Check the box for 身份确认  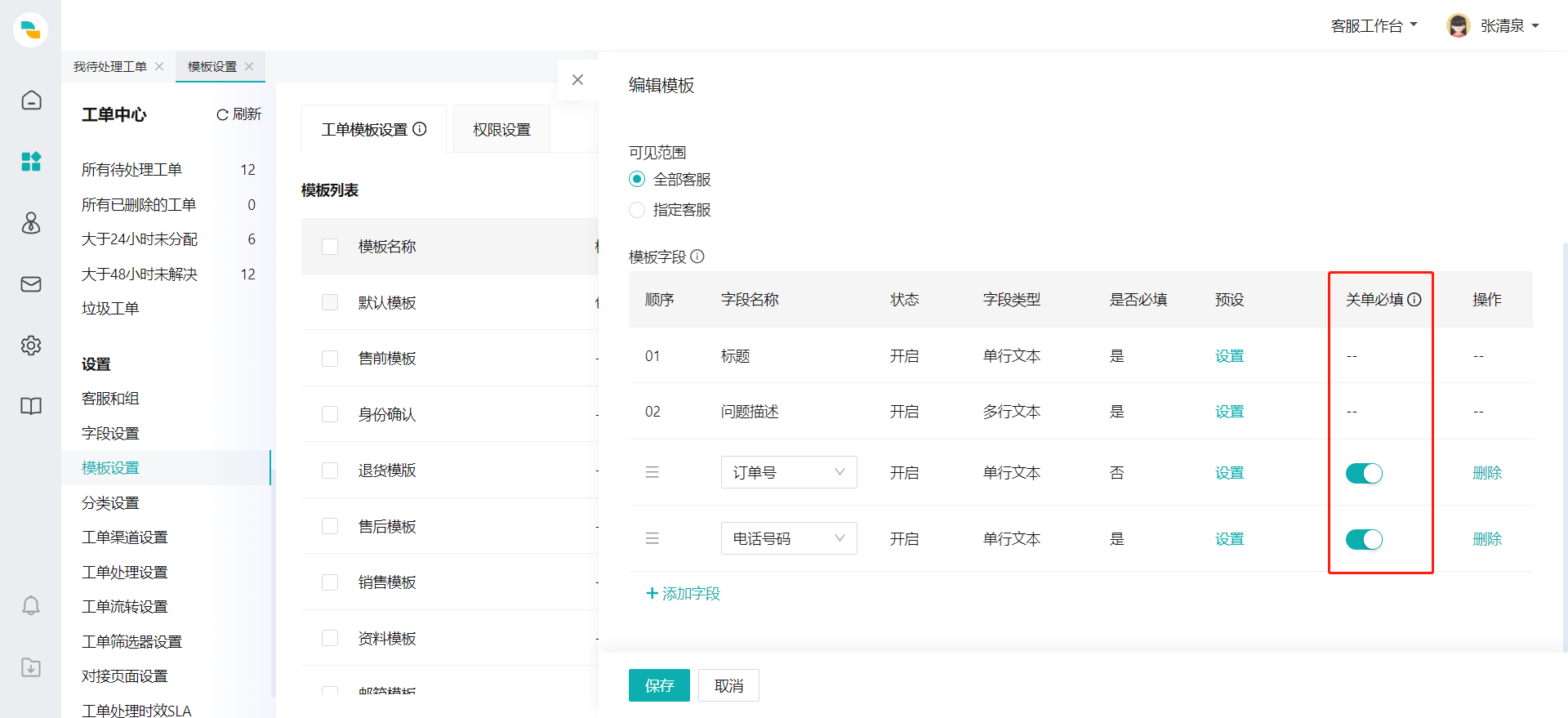[330, 414]
